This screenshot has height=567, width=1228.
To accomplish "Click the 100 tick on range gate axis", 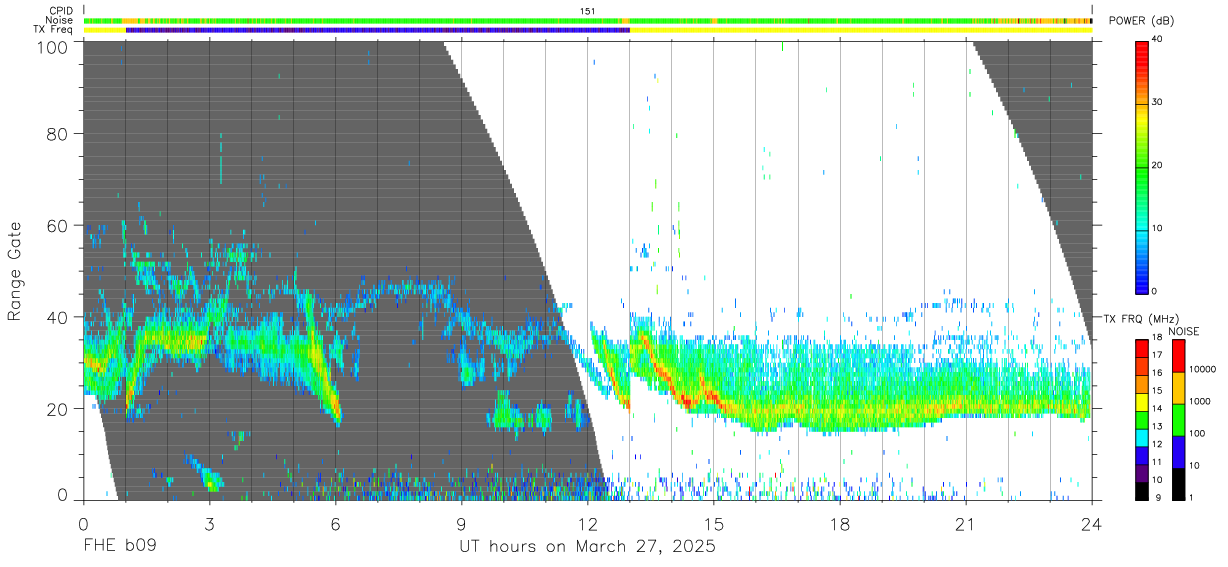I will (53, 46).
